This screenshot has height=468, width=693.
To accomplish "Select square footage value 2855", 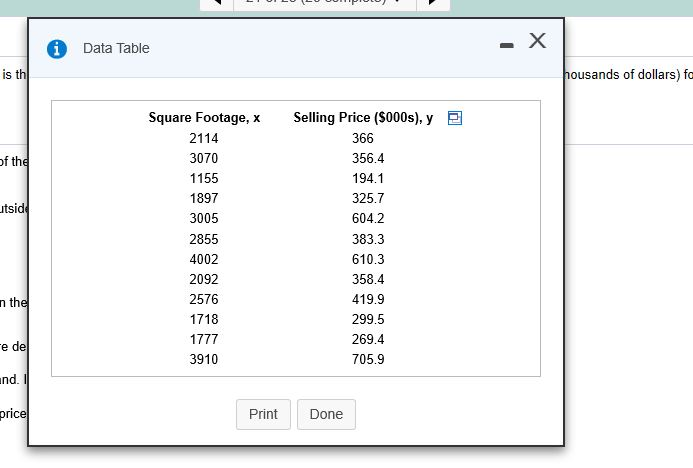I will coord(204,240).
